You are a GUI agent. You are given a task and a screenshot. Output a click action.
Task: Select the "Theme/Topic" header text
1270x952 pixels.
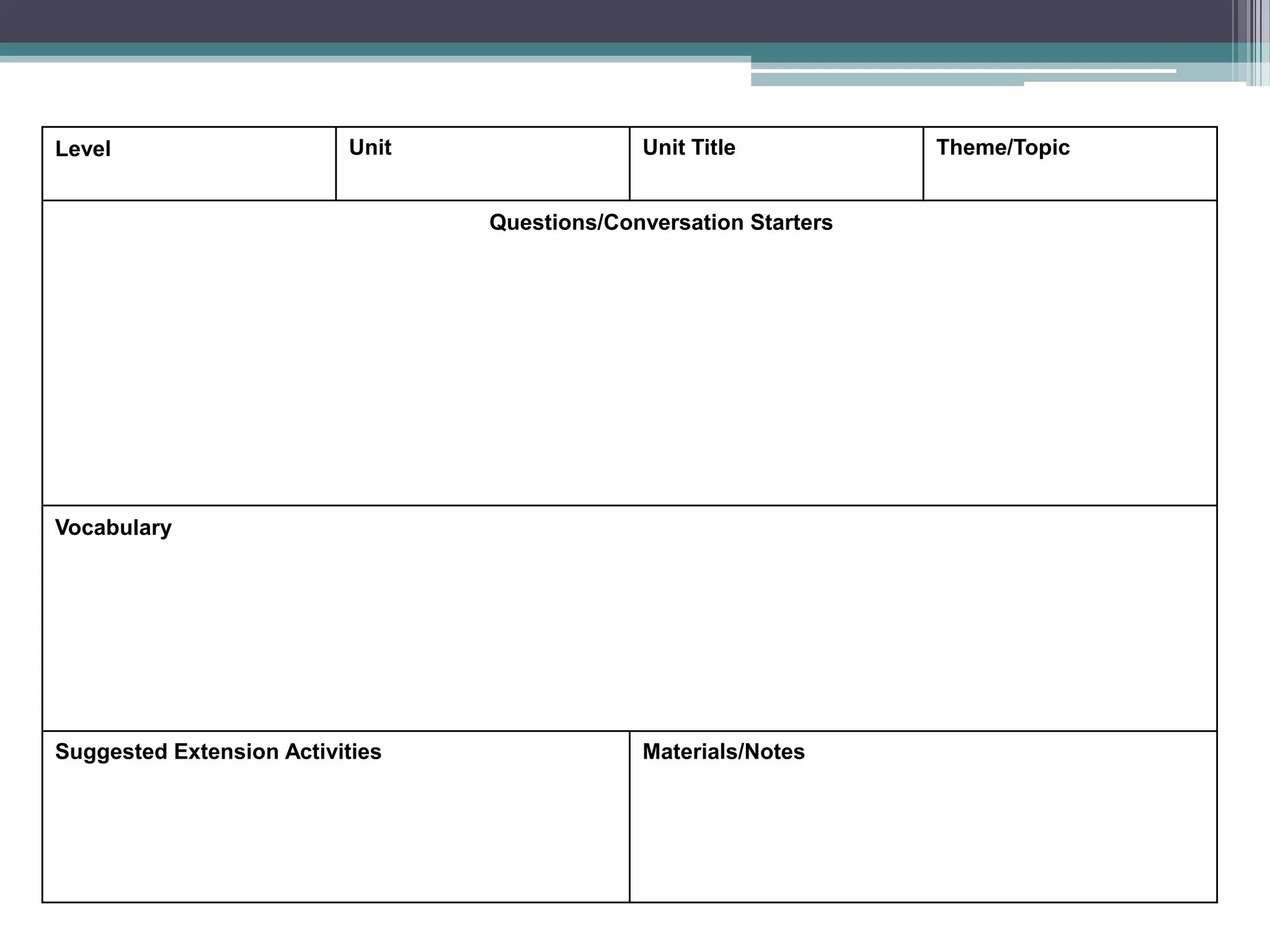click(1003, 148)
